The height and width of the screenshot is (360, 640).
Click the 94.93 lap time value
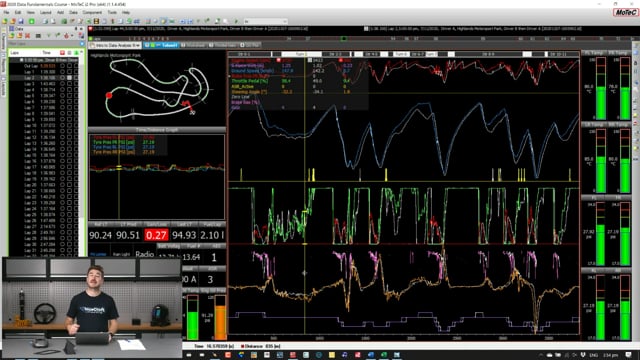(x=184, y=235)
